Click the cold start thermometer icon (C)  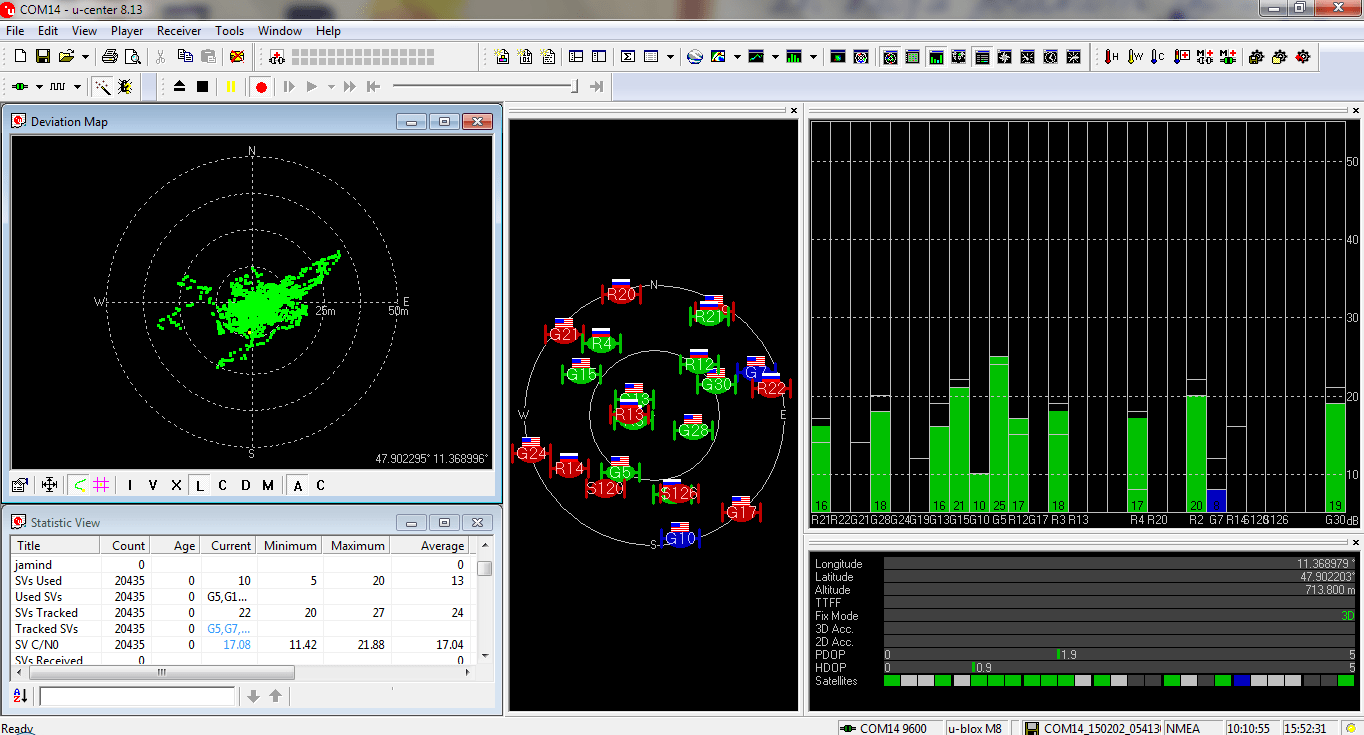(1158, 57)
